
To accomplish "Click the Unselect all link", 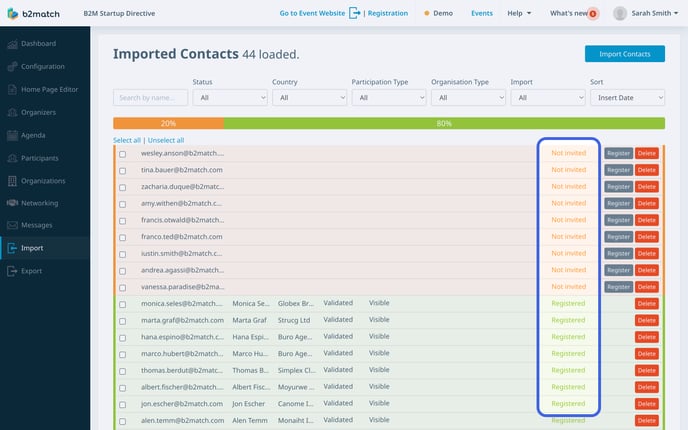I will [x=166, y=140].
